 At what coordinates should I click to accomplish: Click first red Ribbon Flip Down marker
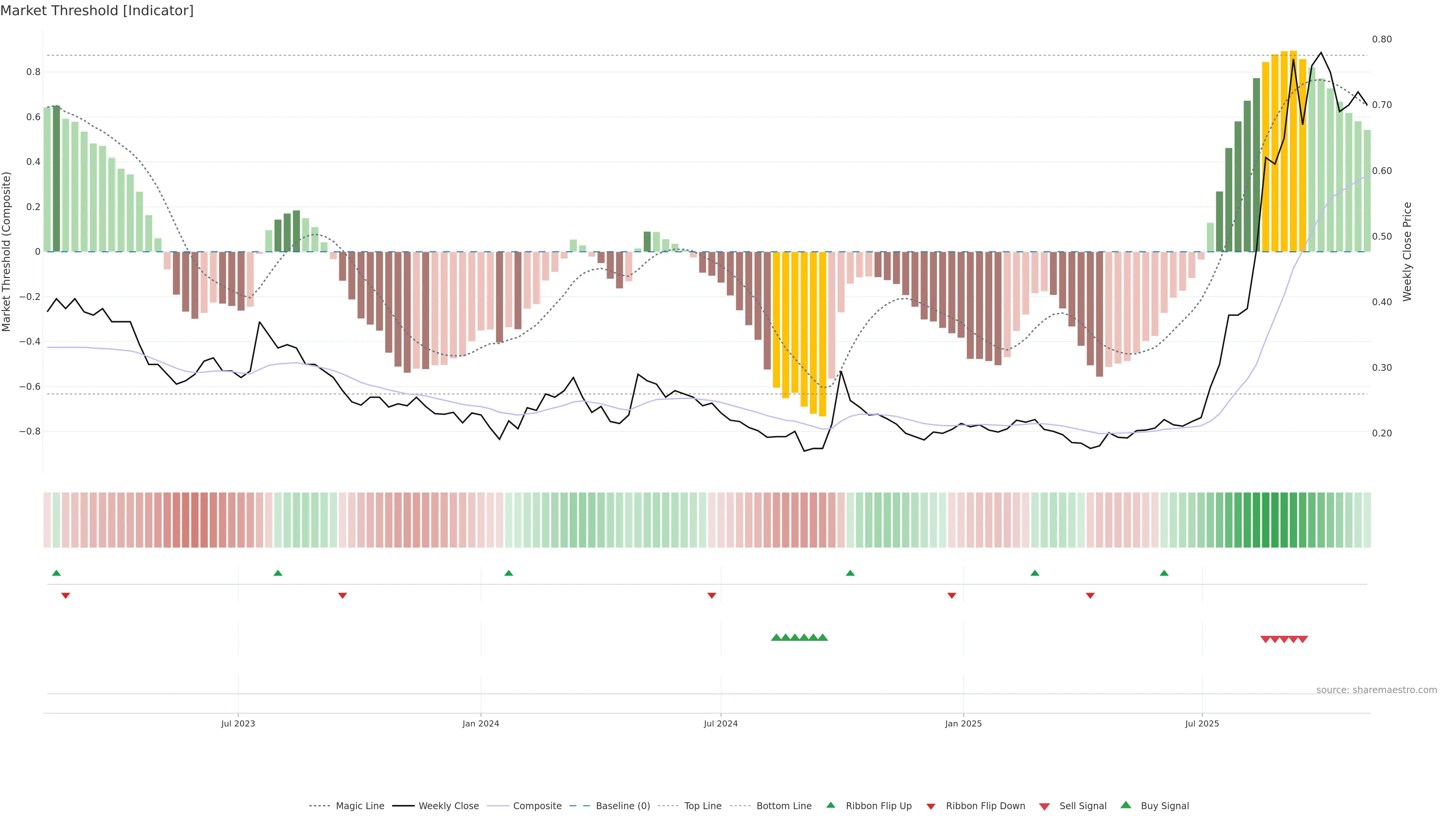coord(66,595)
